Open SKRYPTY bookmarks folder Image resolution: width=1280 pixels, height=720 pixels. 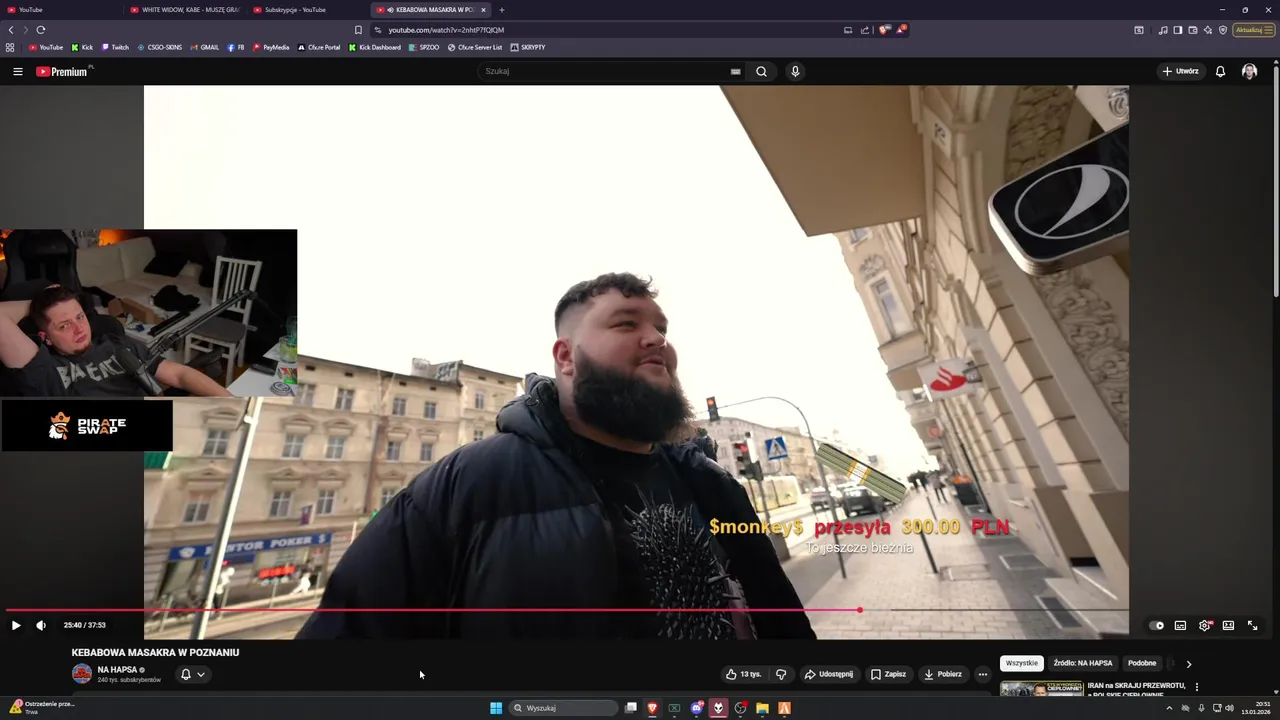pyautogui.click(x=528, y=47)
